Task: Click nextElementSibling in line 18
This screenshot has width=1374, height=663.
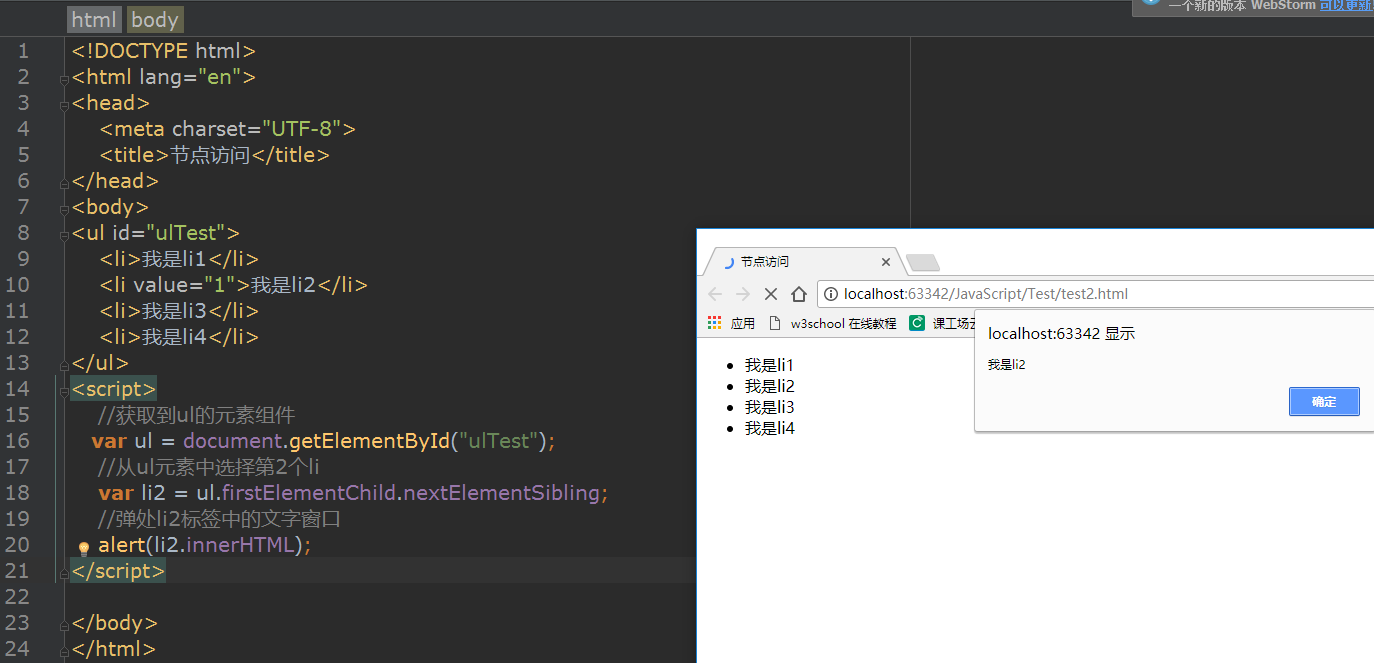Action: [x=504, y=493]
